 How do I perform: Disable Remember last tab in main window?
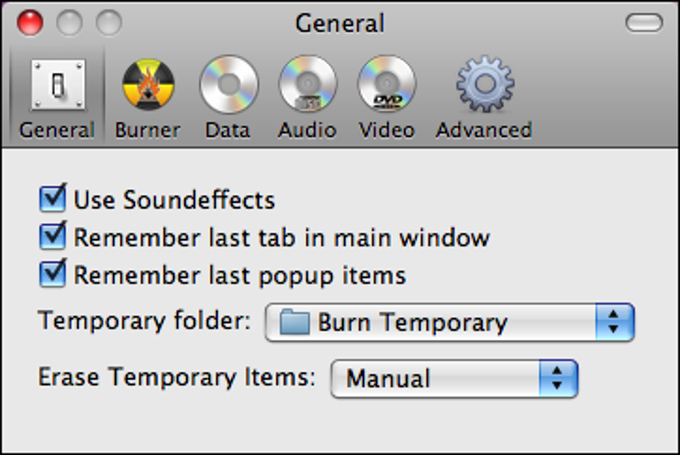(52, 237)
